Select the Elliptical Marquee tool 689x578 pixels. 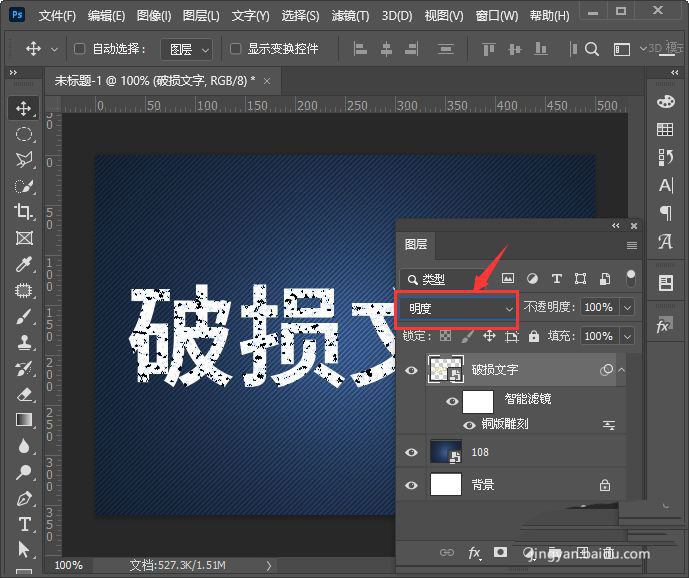23,134
